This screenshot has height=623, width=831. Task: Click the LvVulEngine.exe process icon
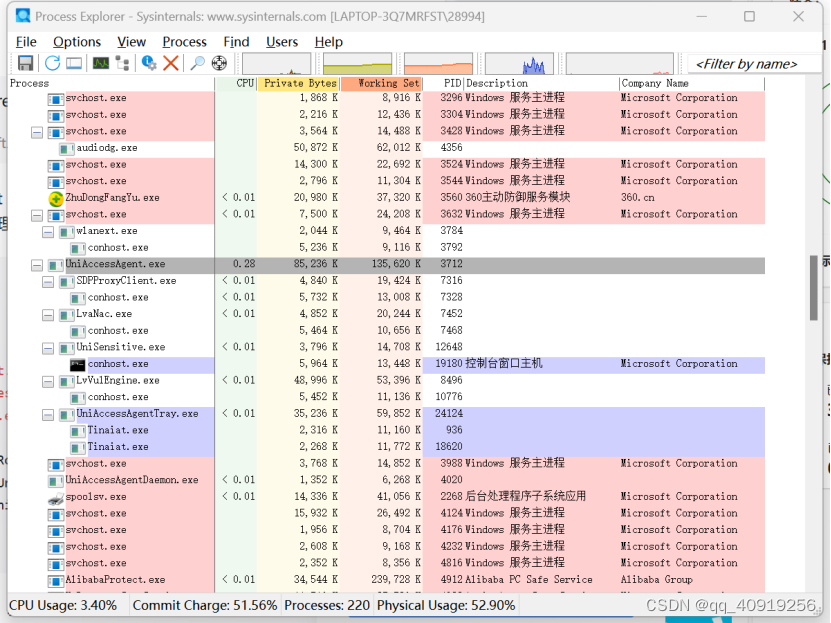pos(67,381)
